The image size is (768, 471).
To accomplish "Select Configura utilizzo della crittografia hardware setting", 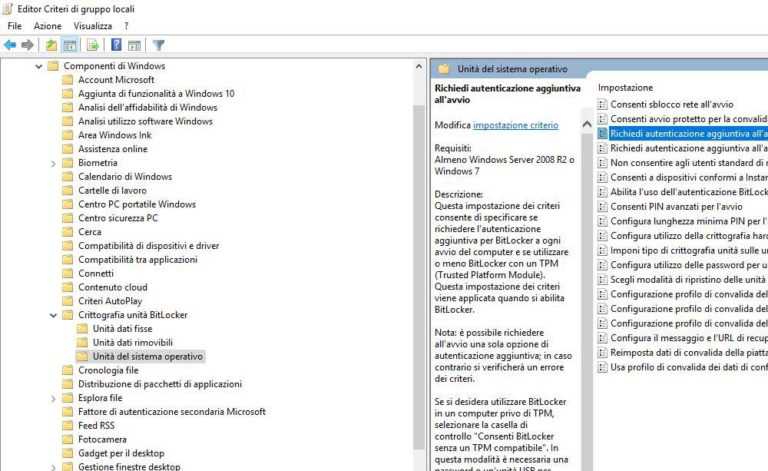I will (x=689, y=236).
